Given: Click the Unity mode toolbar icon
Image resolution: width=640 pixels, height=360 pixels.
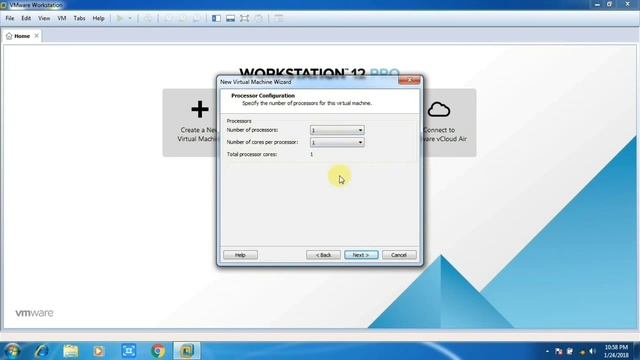Looking at the screenshot, I should click(259, 18).
